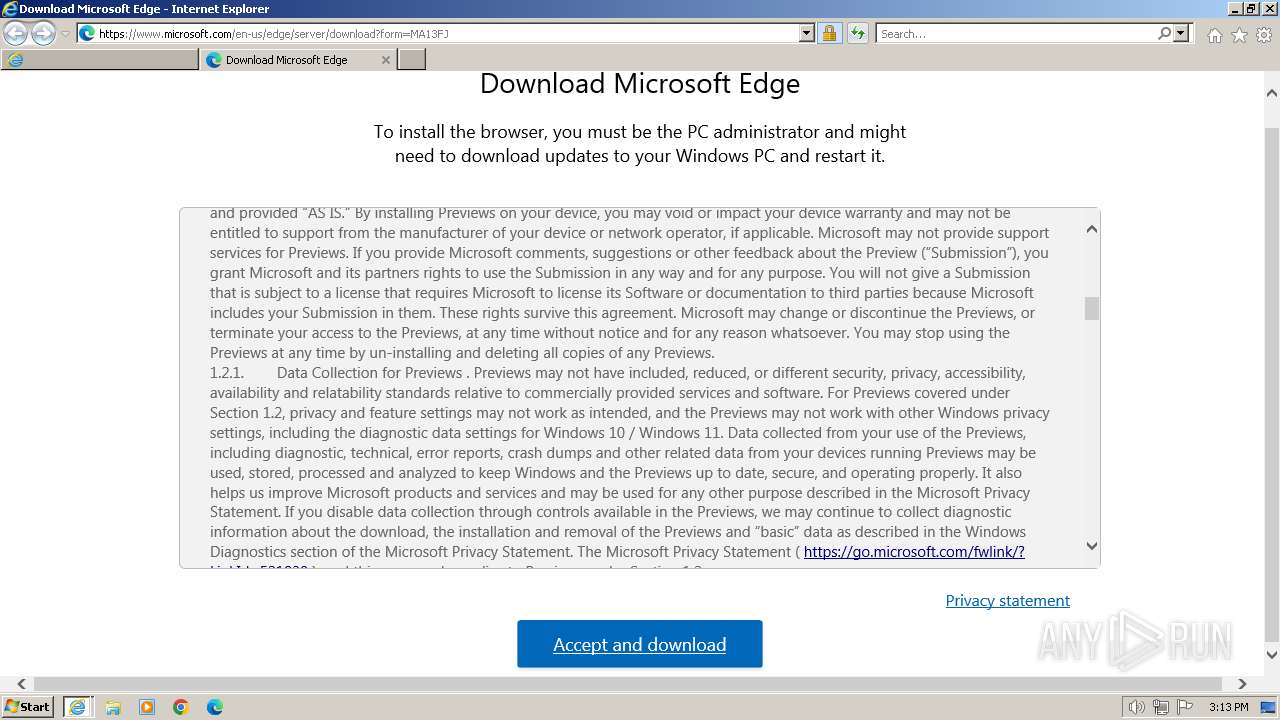Image resolution: width=1280 pixels, height=720 pixels.
Task: Click the Home icon
Action: [x=1214, y=35]
